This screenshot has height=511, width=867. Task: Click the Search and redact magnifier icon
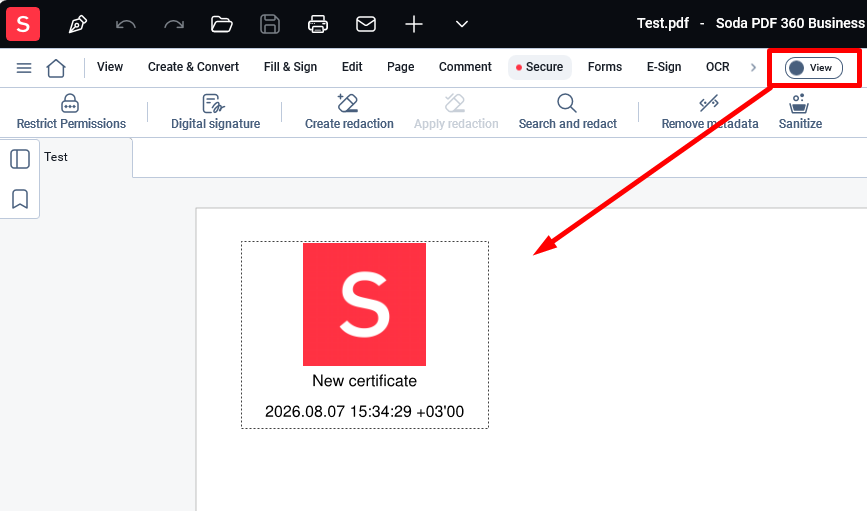(x=567, y=103)
